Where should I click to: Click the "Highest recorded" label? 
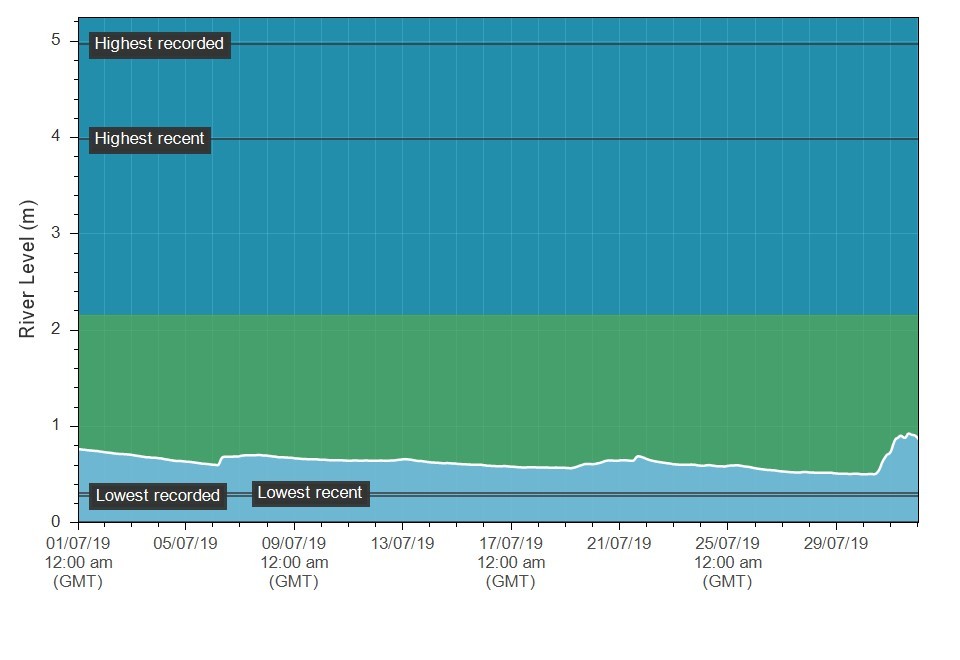159,44
